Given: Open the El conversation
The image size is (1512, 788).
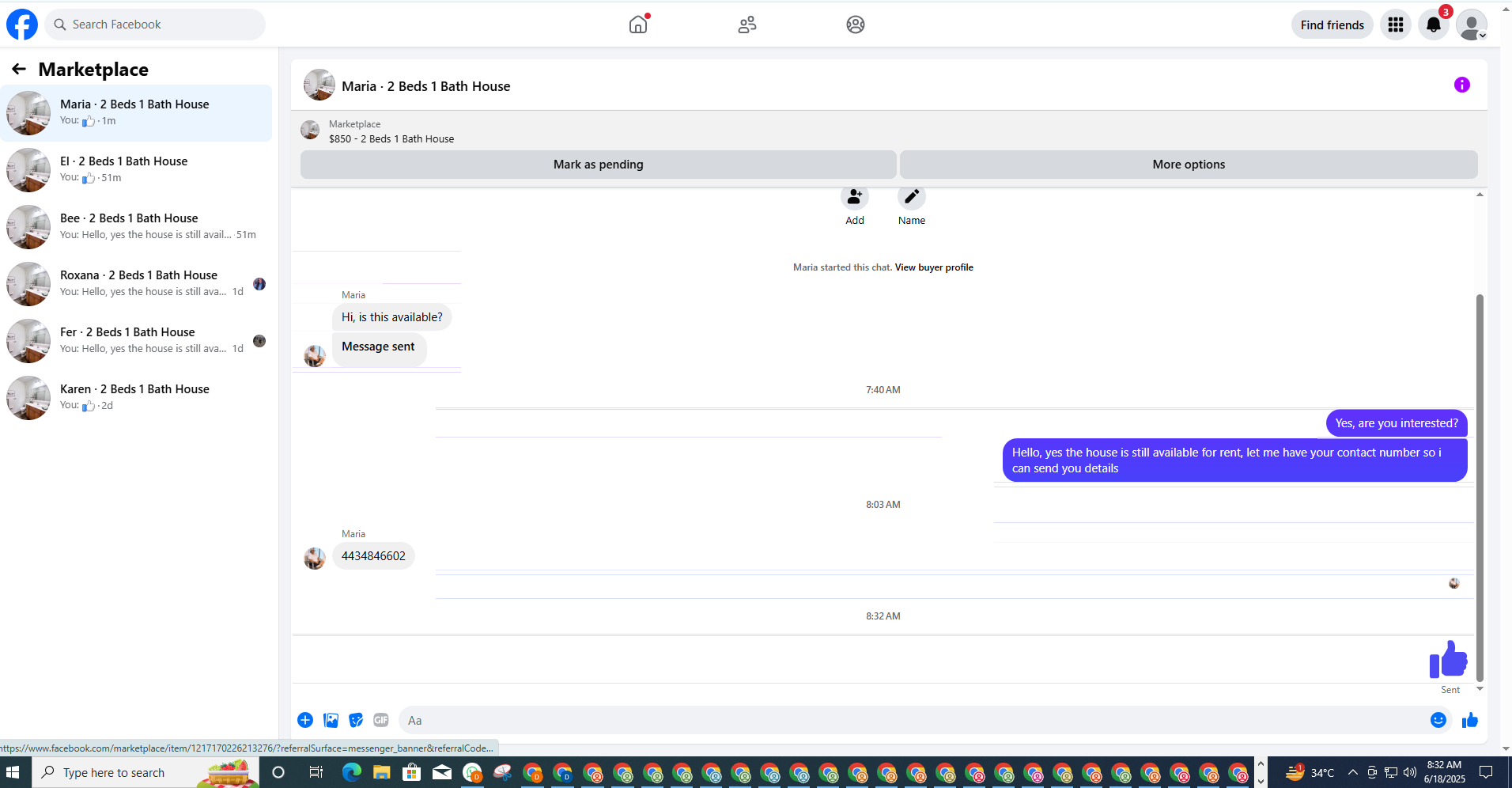Looking at the screenshot, I should pos(136,170).
